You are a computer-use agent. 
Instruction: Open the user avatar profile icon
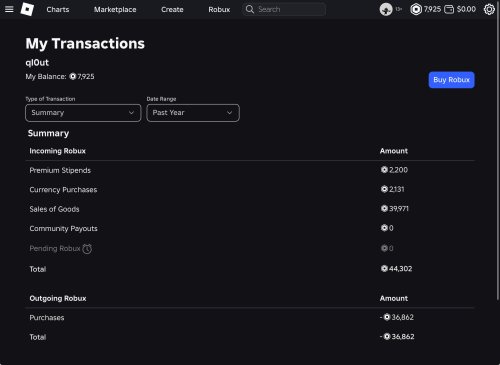coord(386,9)
